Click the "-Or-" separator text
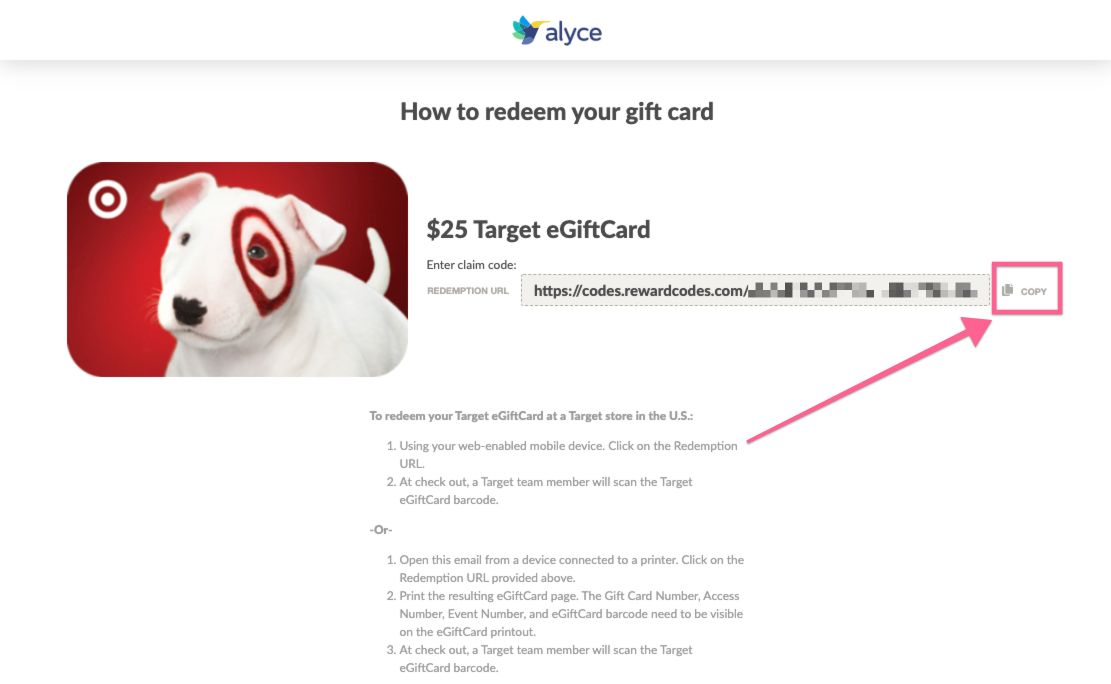 tap(380, 529)
